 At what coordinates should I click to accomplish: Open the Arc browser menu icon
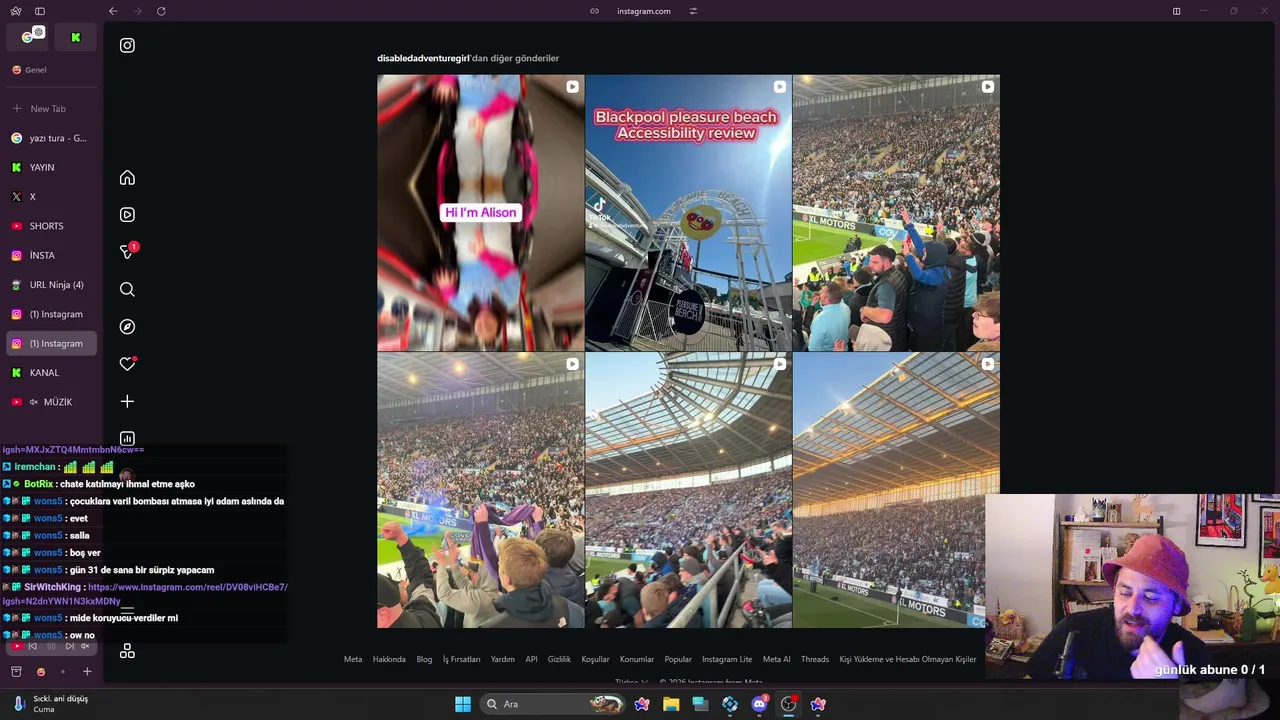(x=16, y=11)
